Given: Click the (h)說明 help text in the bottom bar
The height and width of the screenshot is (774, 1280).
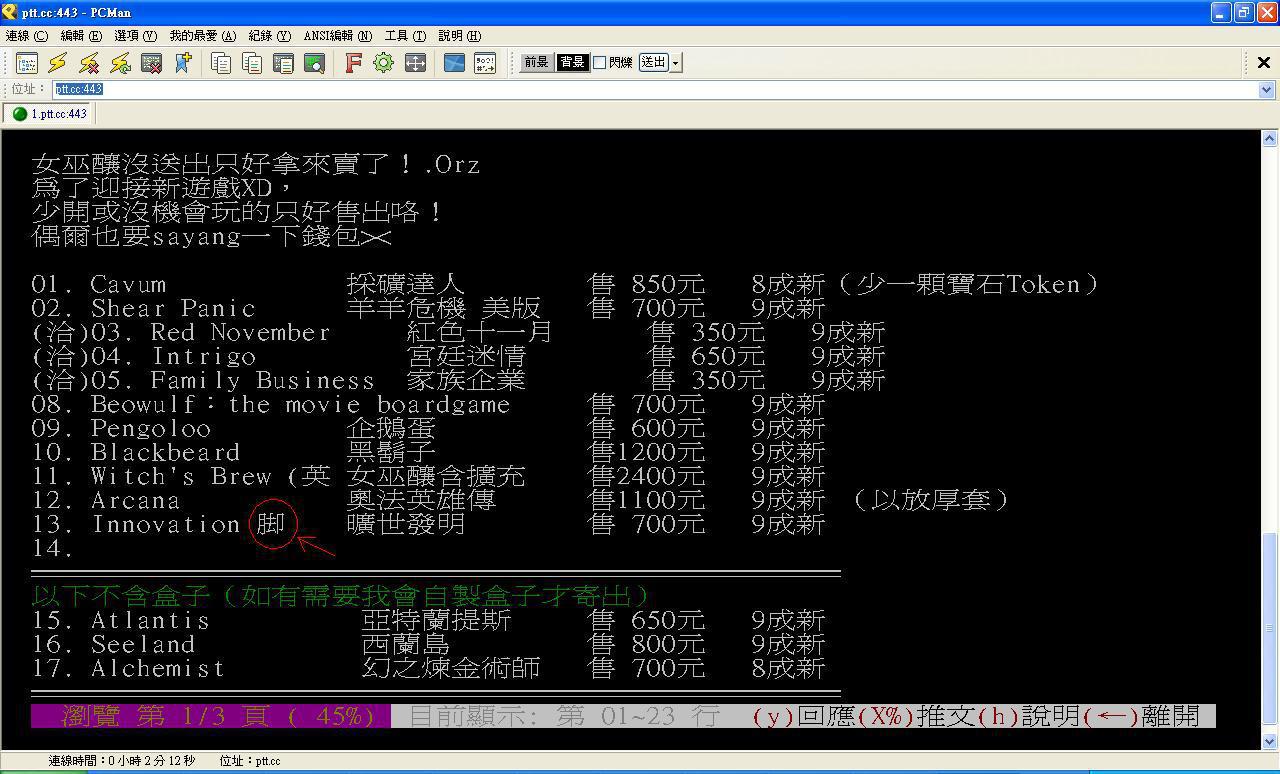Looking at the screenshot, I should tap(1028, 716).
